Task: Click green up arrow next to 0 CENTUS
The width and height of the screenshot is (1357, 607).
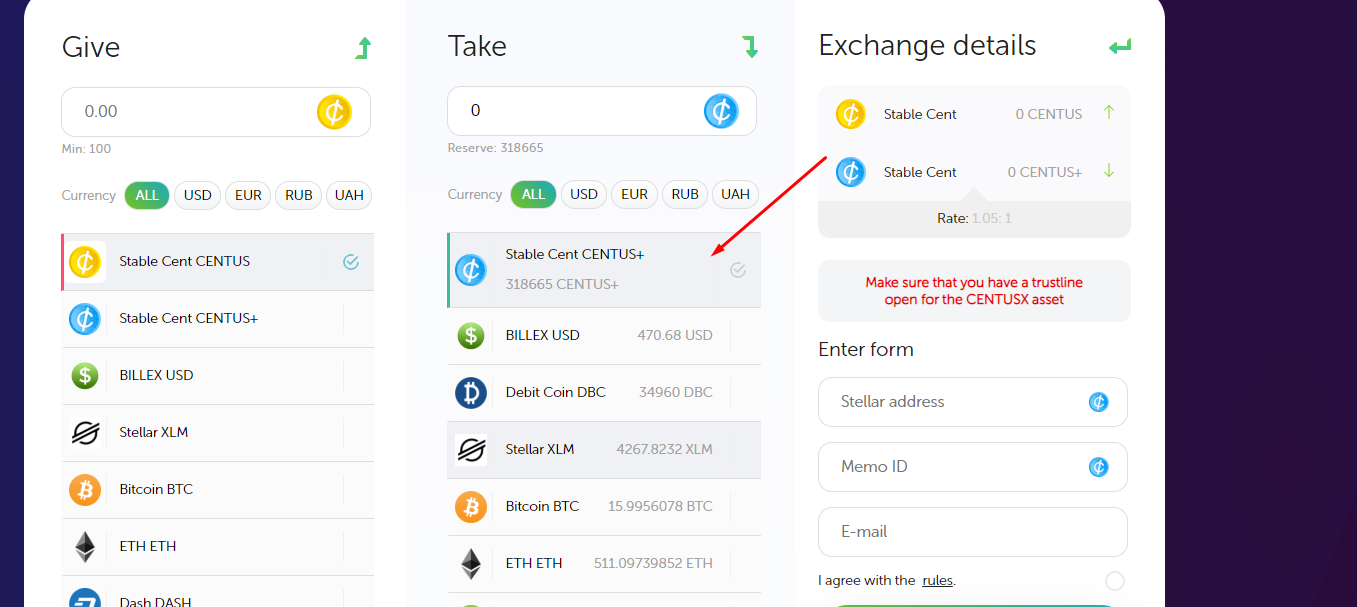Action: pyautogui.click(x=1109, y=112)
